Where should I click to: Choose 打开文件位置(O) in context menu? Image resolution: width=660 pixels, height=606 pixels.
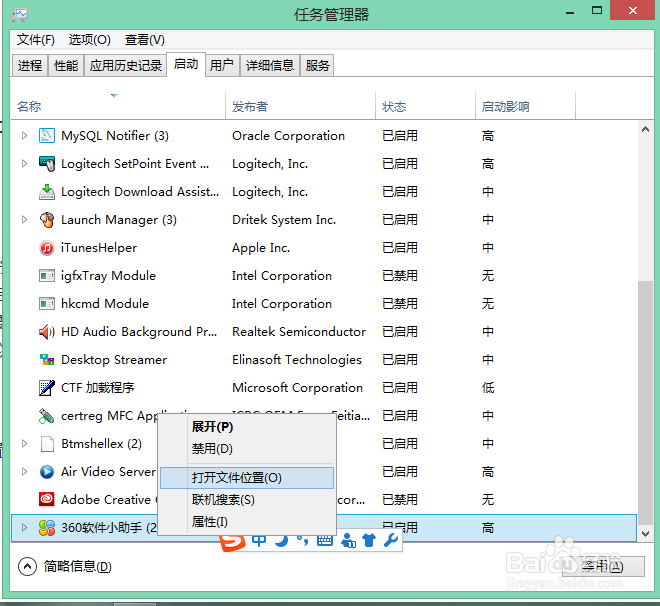[x=247, y=478]
